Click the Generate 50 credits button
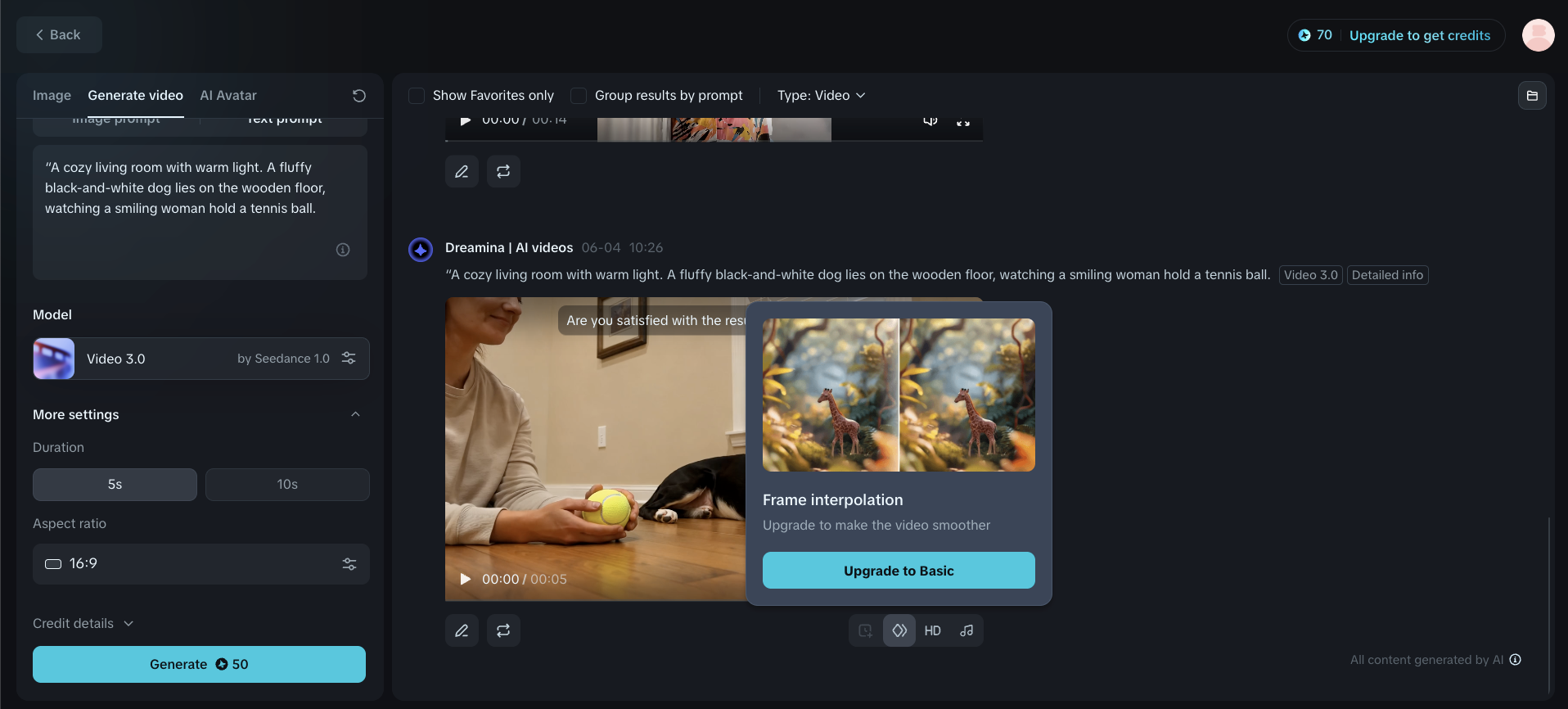The image size is (1568, 709). tap(199, 664)
